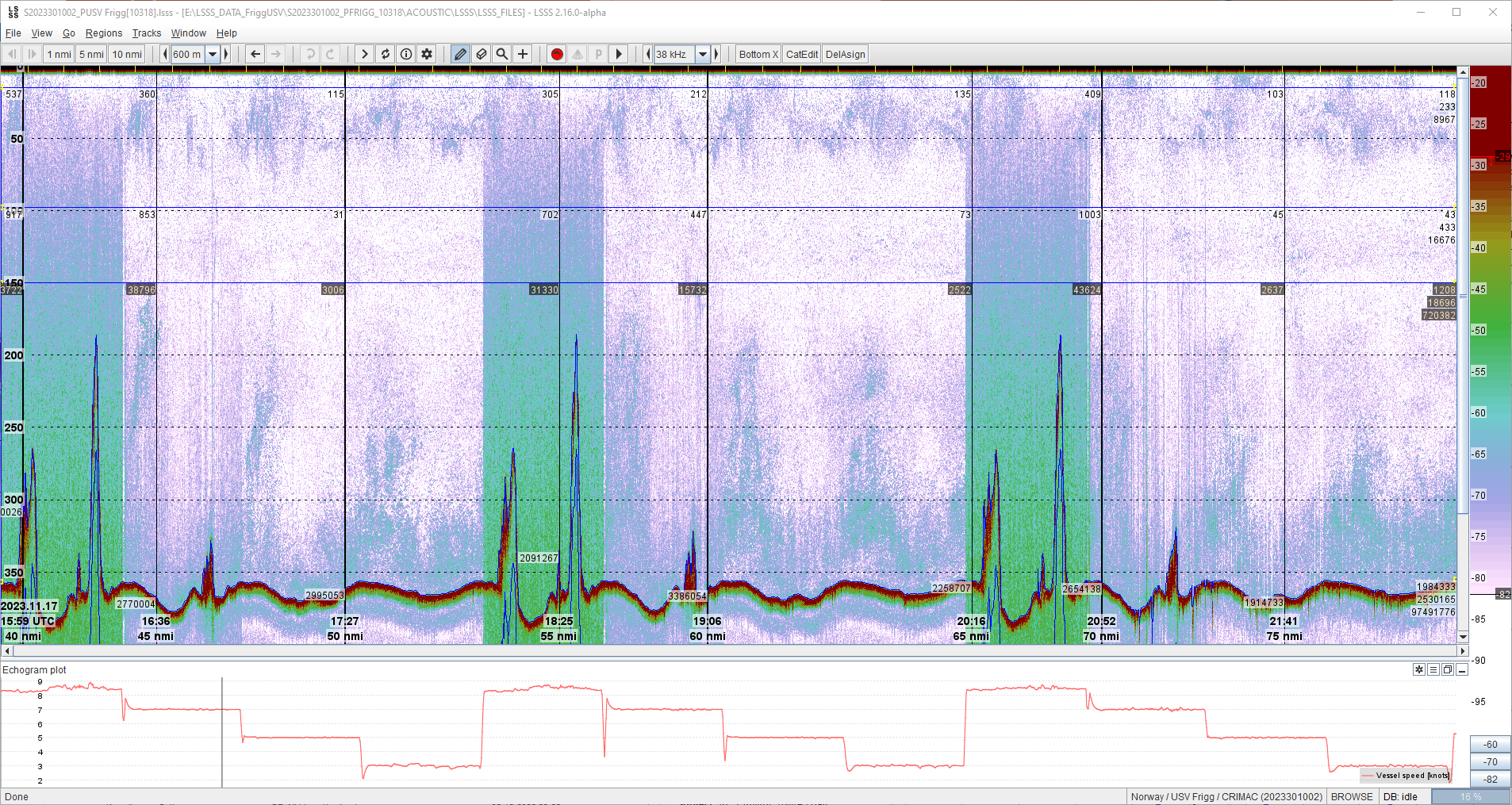Click the red record button

coord(557,54)
